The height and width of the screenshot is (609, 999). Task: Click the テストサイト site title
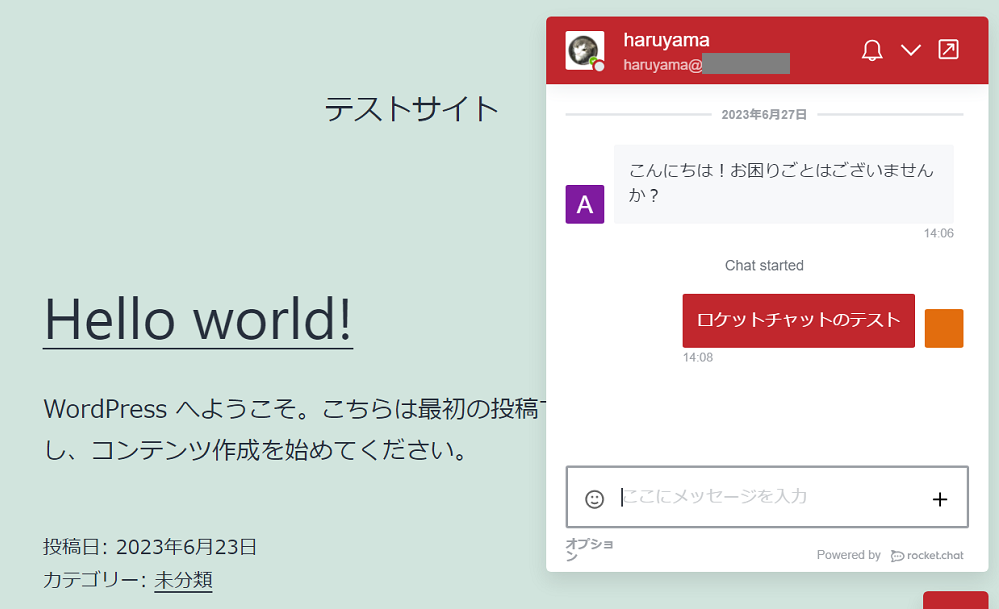point(411,108)
